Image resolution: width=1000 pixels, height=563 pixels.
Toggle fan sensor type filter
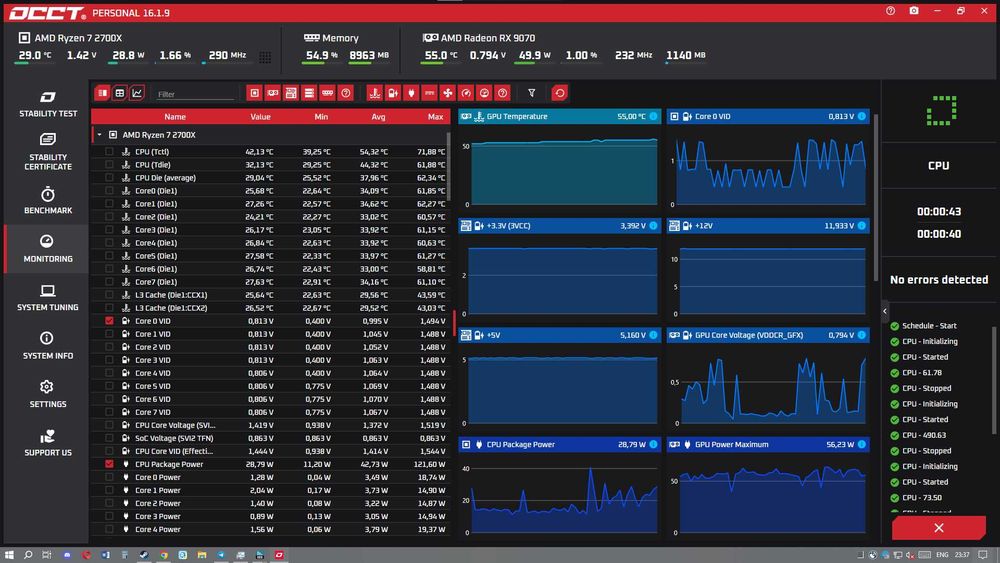click(448, 93)
